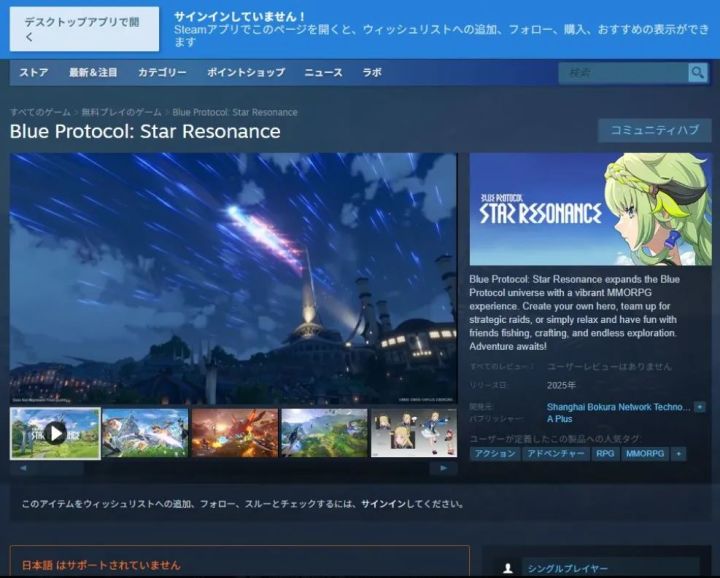Screen dimensions: 720x578
Task: Click the search input field
Action: [x=623, y=73]
